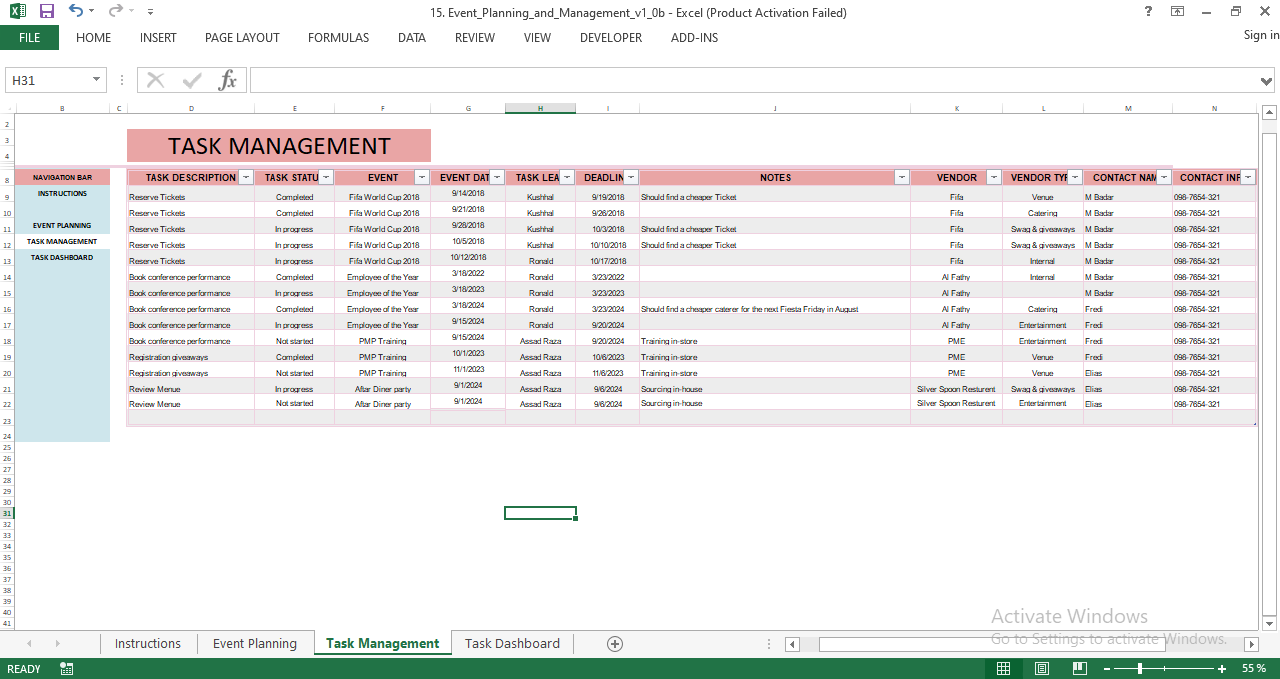The image size is (1280, 679).
Task: Click the Insert Function fx icon
Action: [x=228, y=80]
